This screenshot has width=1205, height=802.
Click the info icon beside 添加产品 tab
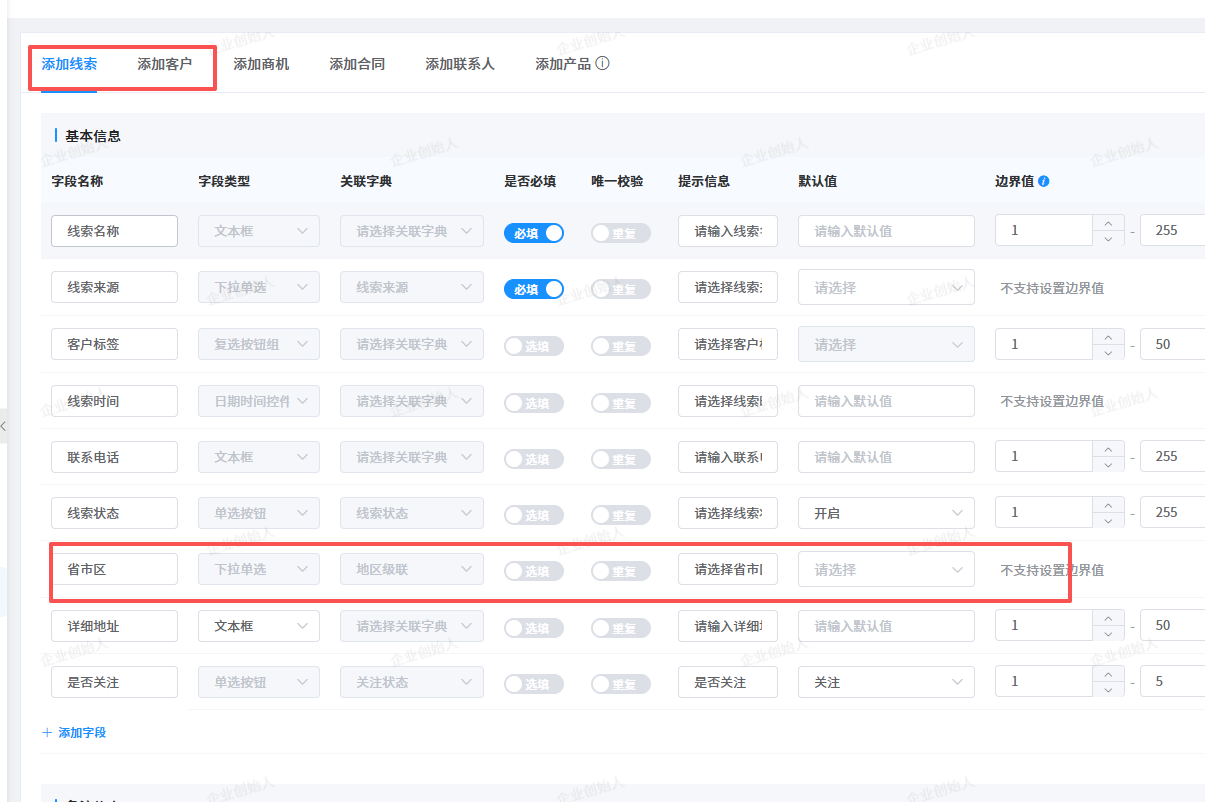[x=603, y=63]
